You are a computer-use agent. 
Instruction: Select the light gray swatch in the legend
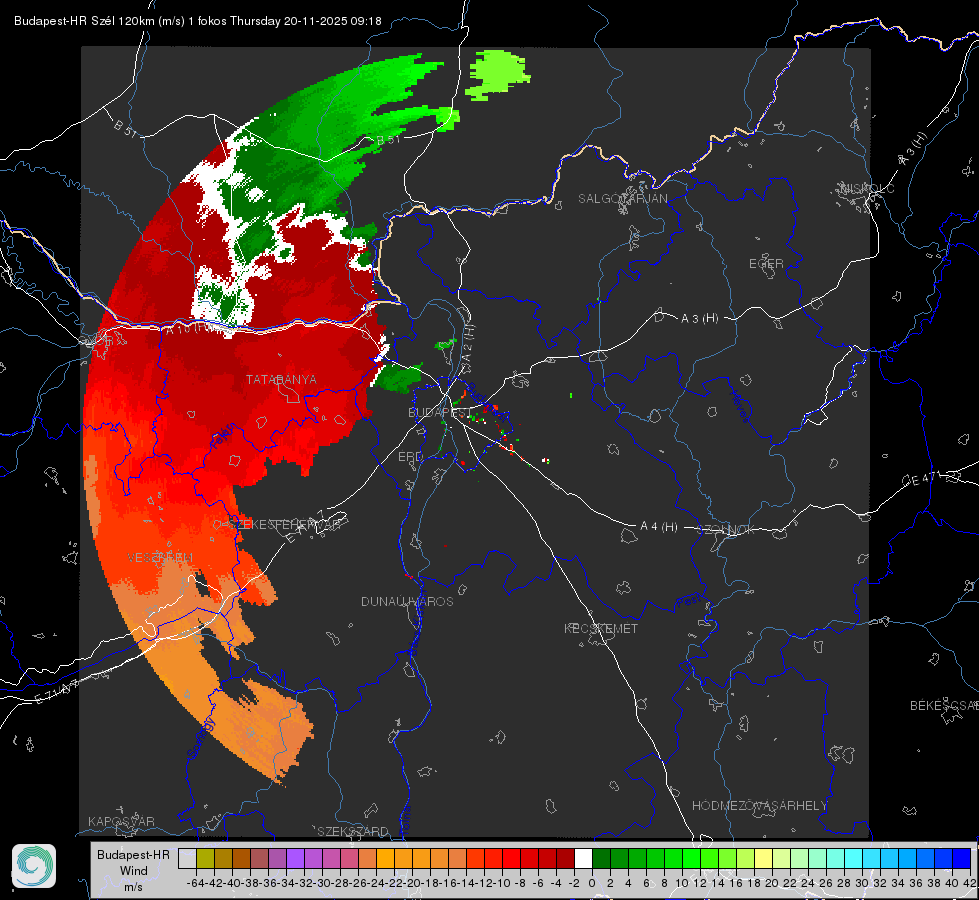click(x=187, y=859)
